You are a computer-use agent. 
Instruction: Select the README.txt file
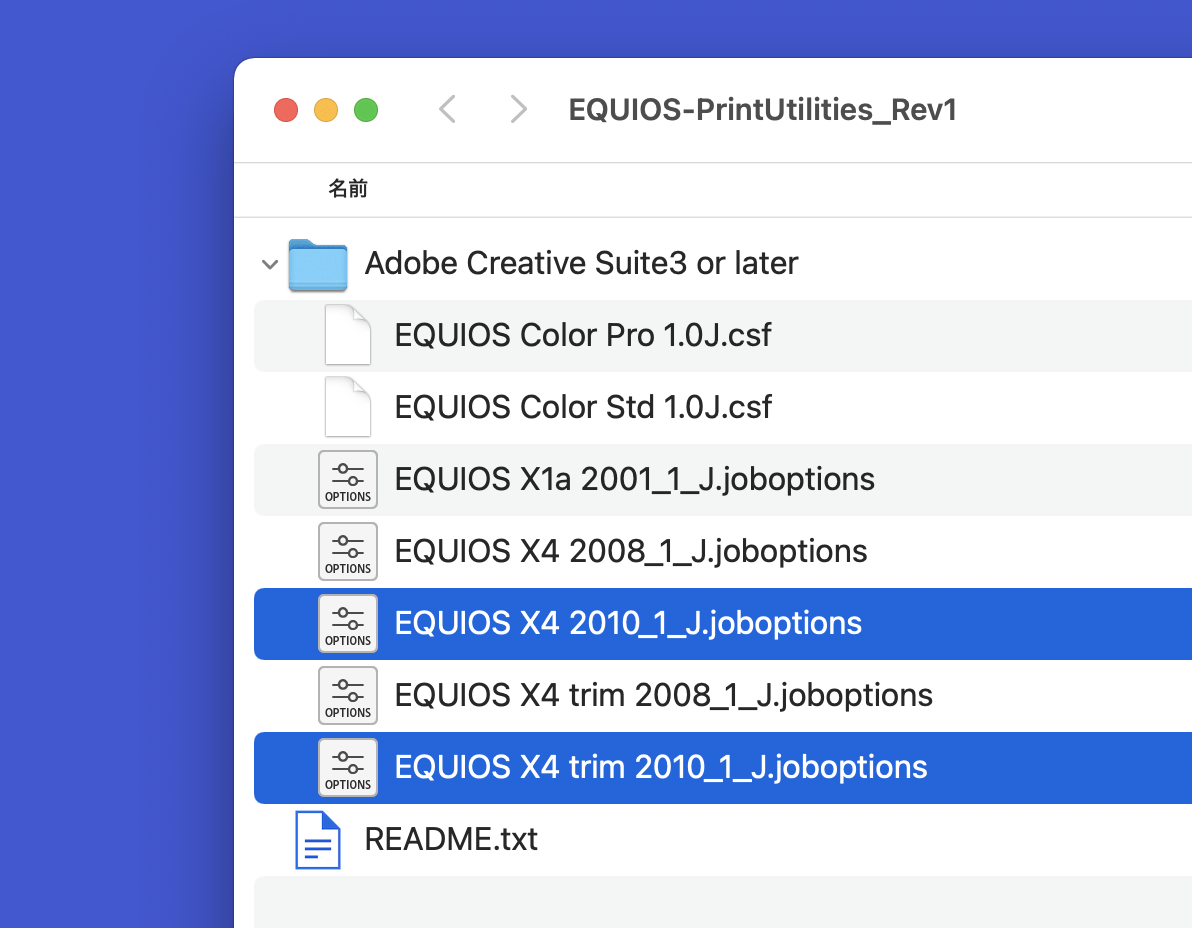pos(451,839)
